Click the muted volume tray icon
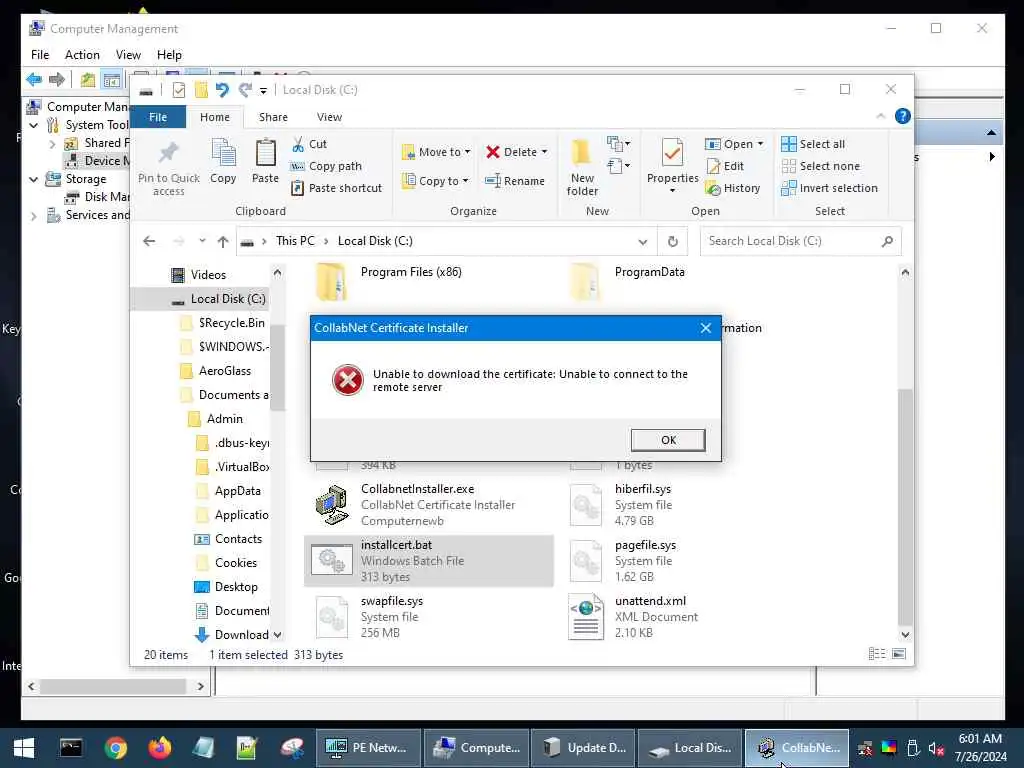This screenshot has height=768, width=1024. (x=936, y=748)
